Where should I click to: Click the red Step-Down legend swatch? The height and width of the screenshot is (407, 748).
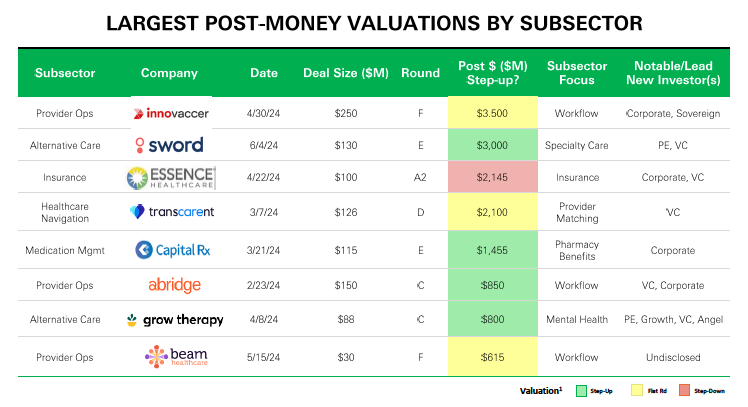point(685,390)
